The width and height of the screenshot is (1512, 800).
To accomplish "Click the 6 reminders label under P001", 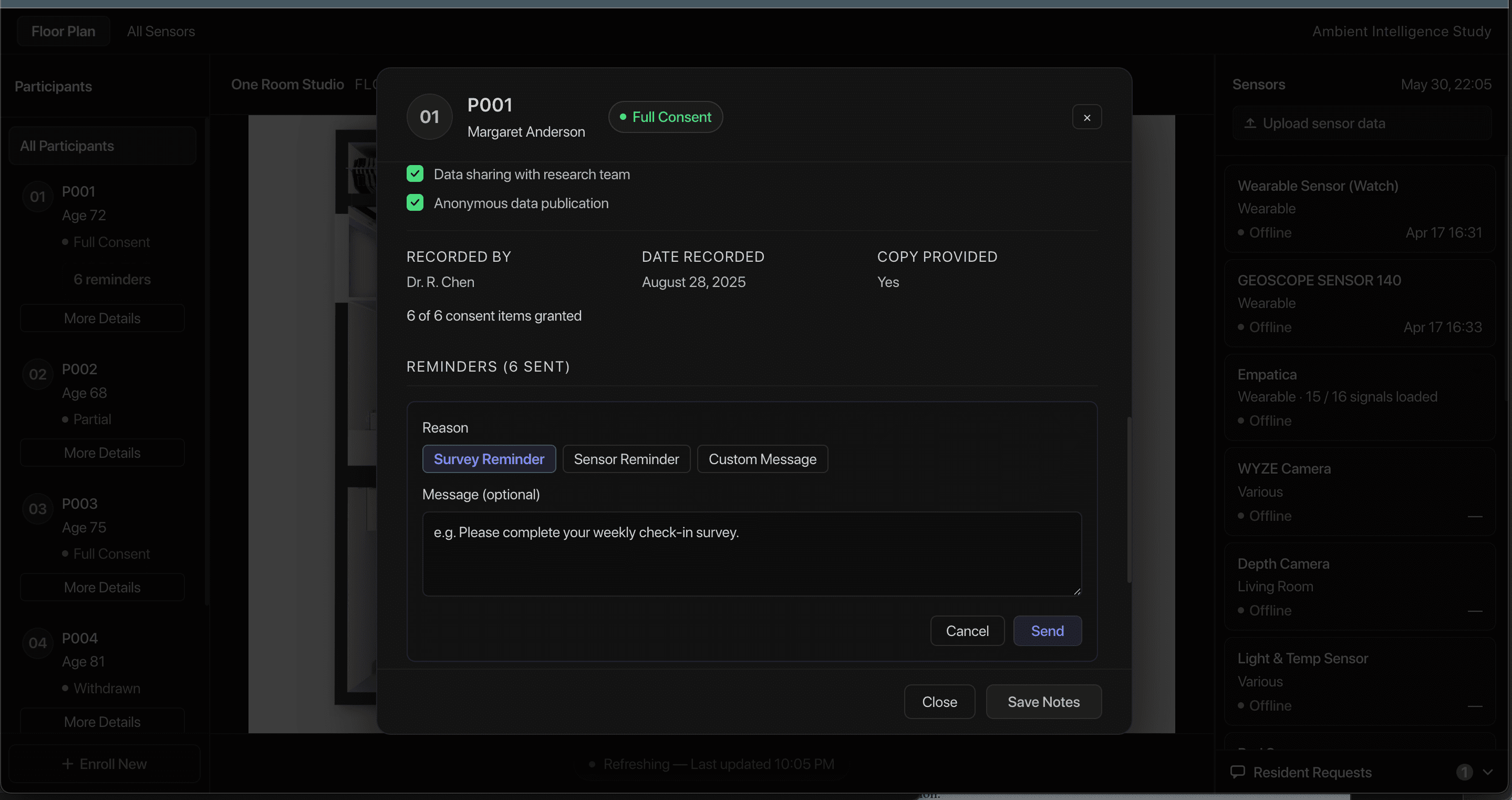I will pos(112,279).
